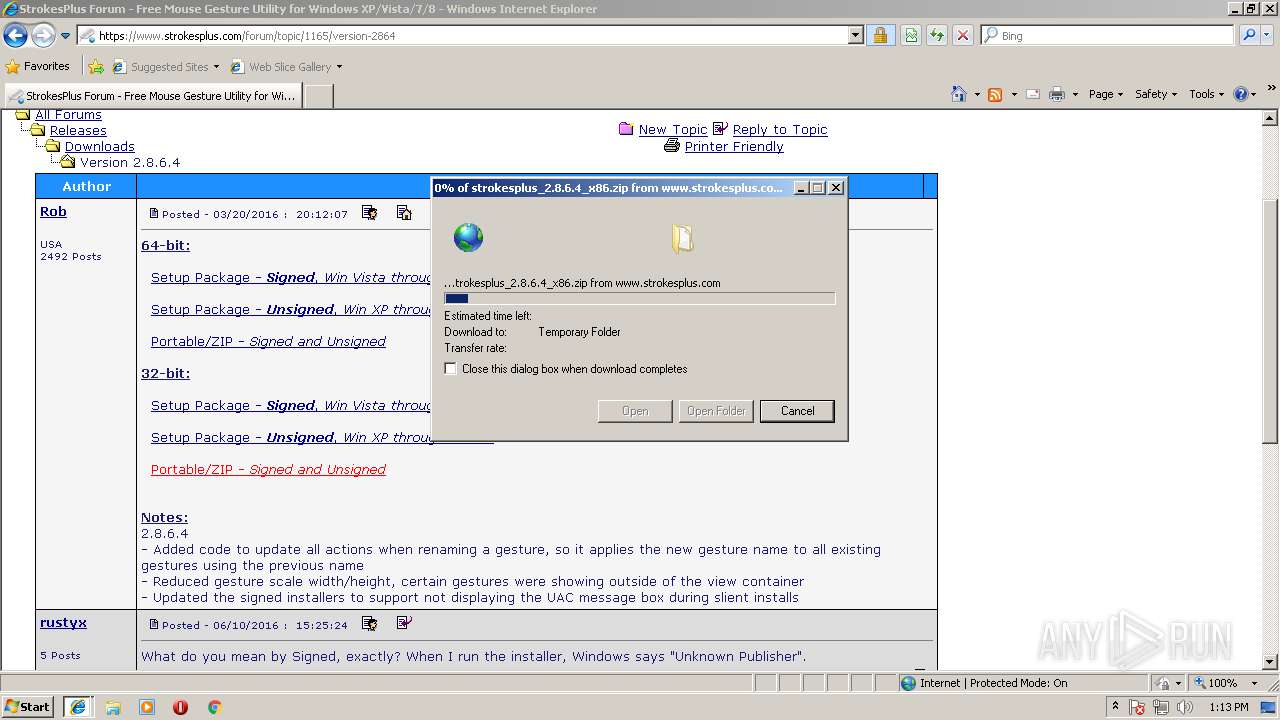The image size is (1280, 720).
Task: Click the URL address field
Action: pyautogui.click(x=462, y=35)
